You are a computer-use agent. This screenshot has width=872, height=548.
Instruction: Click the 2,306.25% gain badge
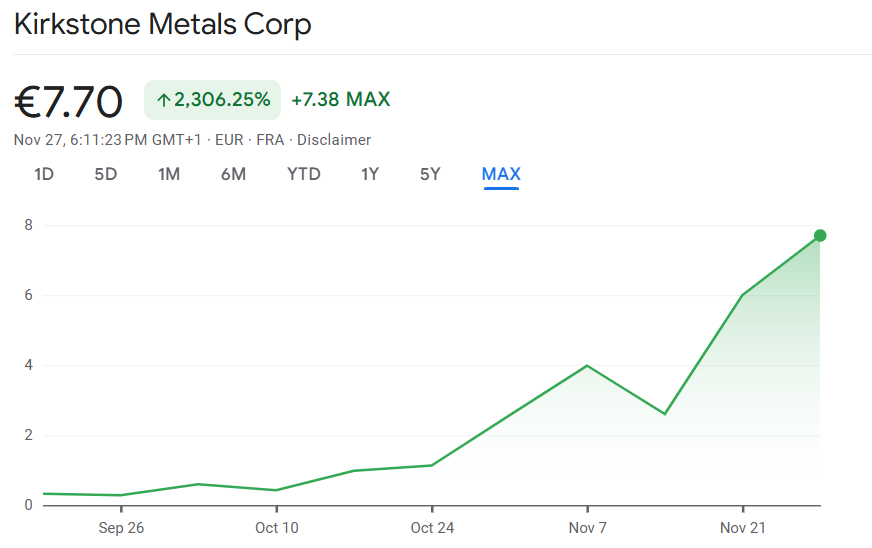[x=212, y=100]
